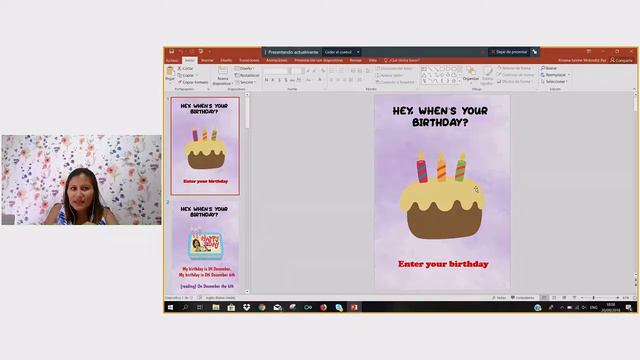
Task: Open Microsoft Store from the taskbar
Action: (231, 307)
